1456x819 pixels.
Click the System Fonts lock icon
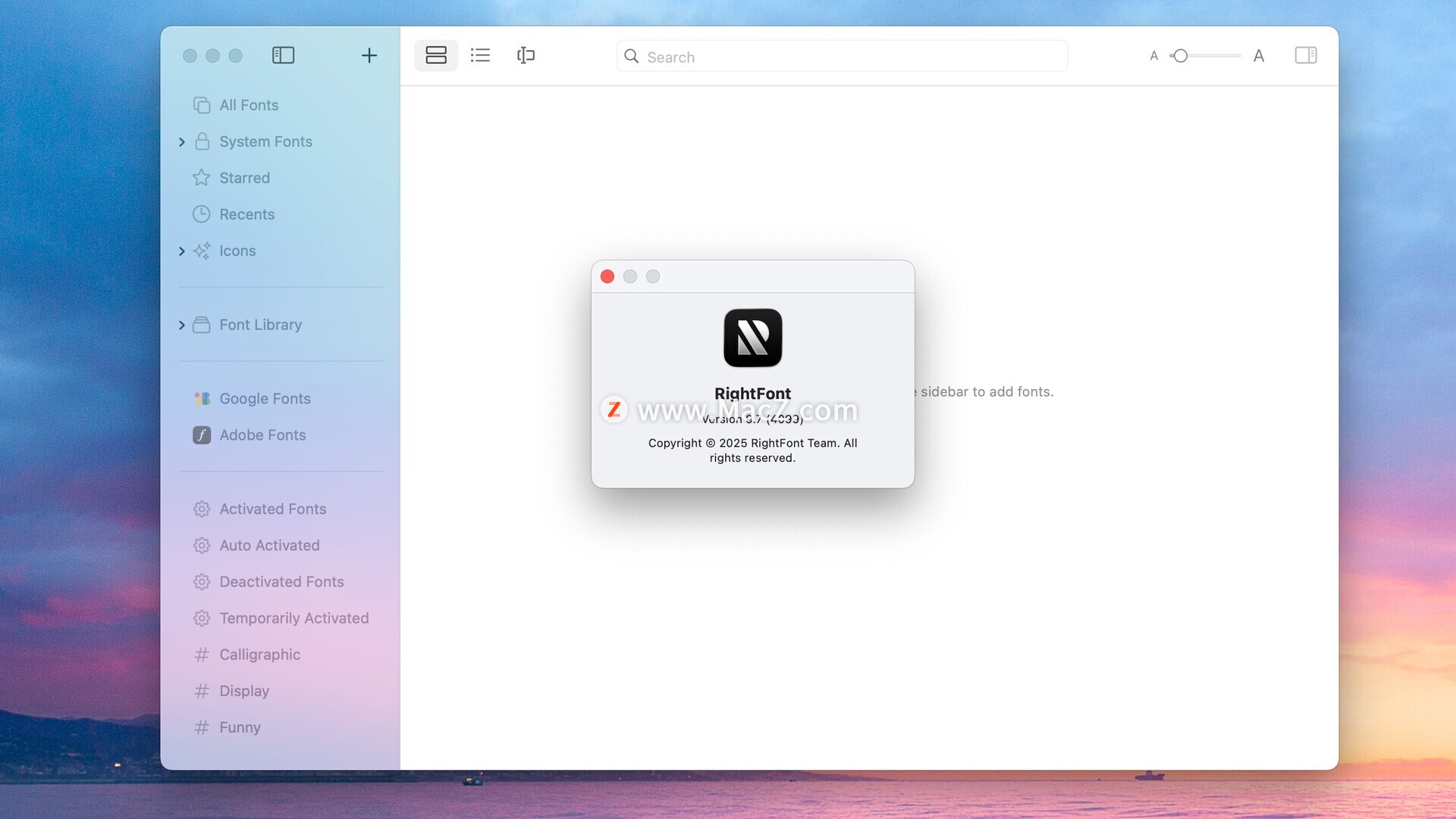[x=202, y=141]
